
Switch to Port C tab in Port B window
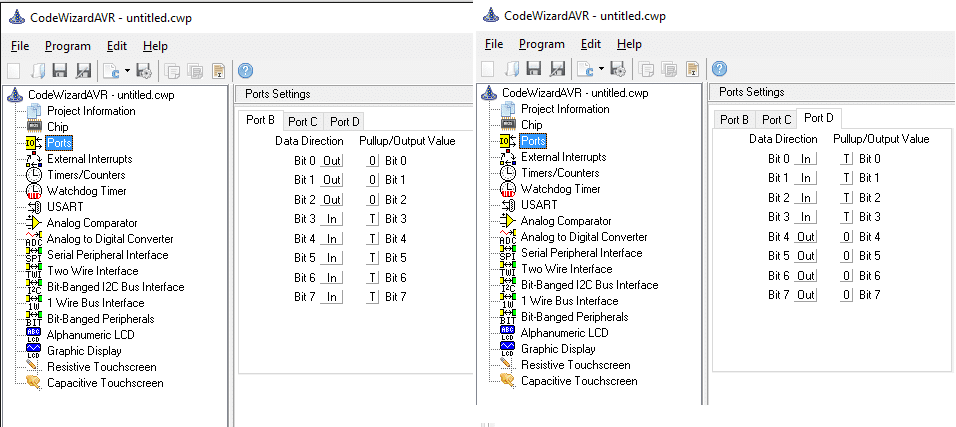[x=302, y=121]
